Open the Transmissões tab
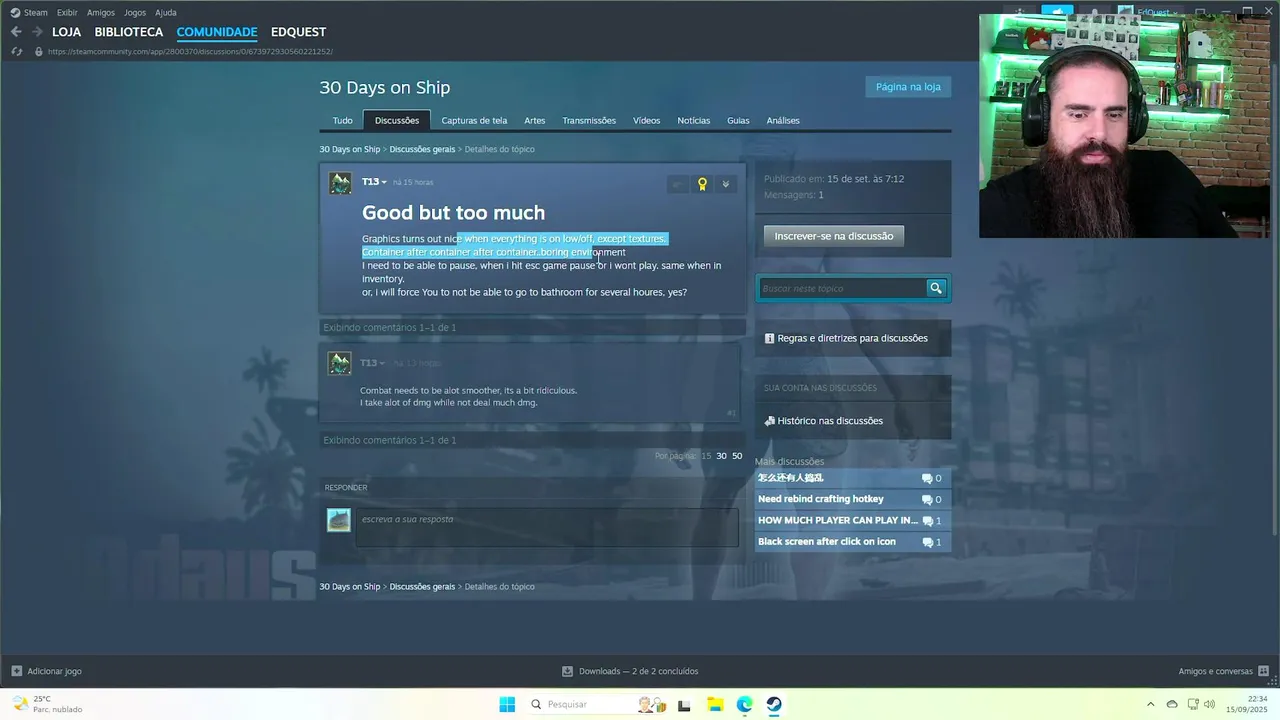The image size is (1280, 720). pyautogui.click(x=589, y=120)
